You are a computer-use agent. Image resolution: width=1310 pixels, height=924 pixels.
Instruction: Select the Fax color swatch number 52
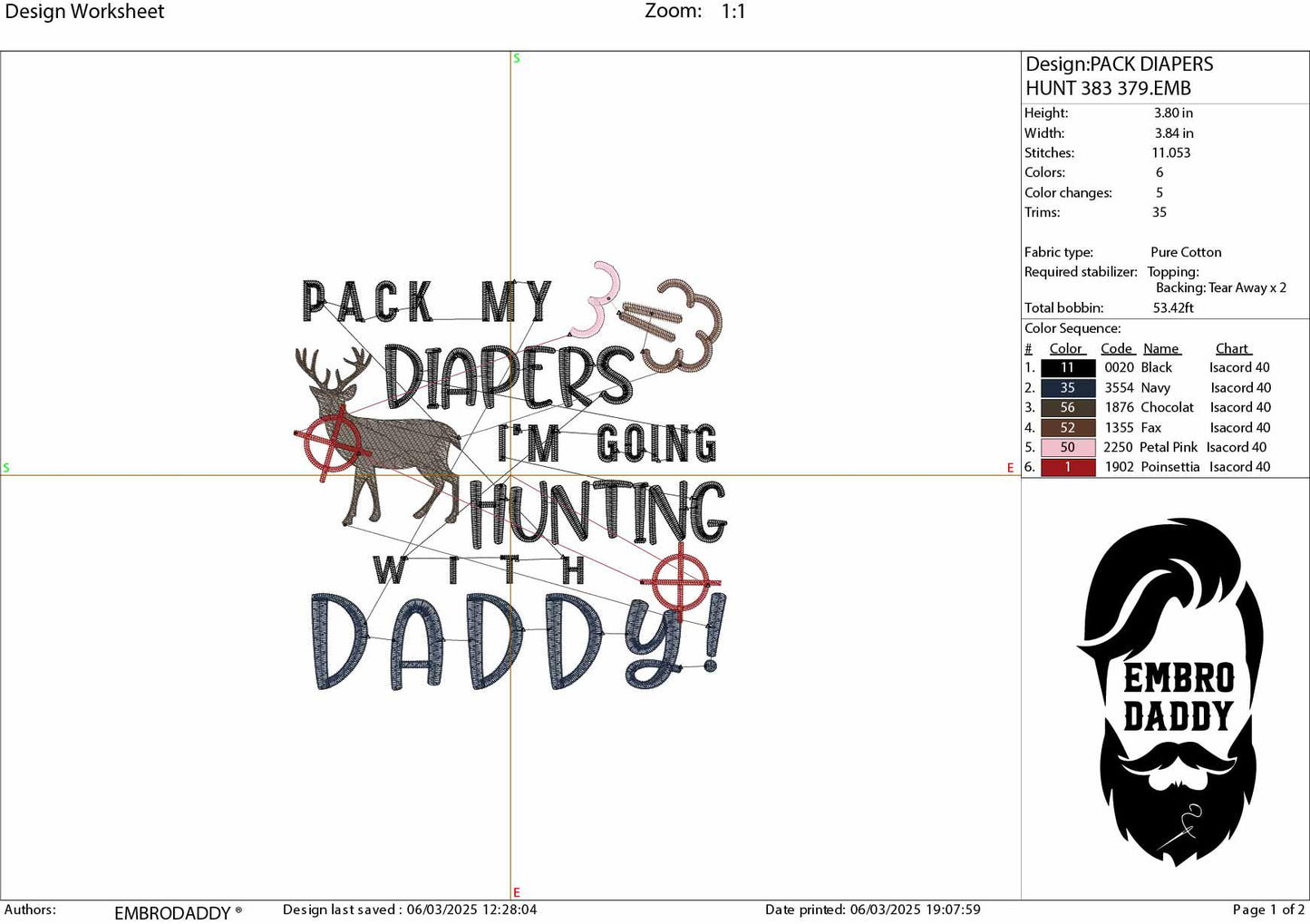(1068, 428)
